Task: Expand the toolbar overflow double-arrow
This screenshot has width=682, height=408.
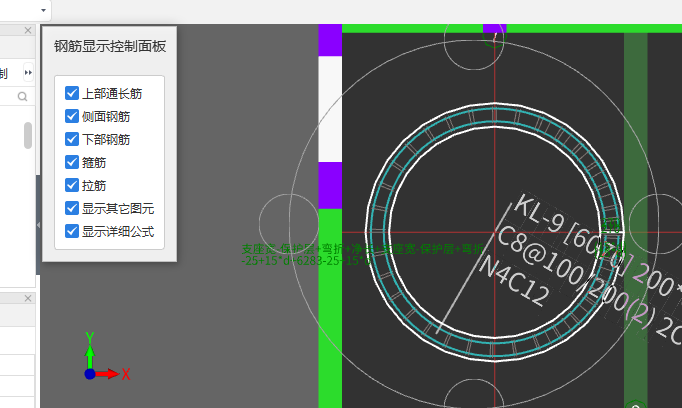Action: (x=28, y=73)
